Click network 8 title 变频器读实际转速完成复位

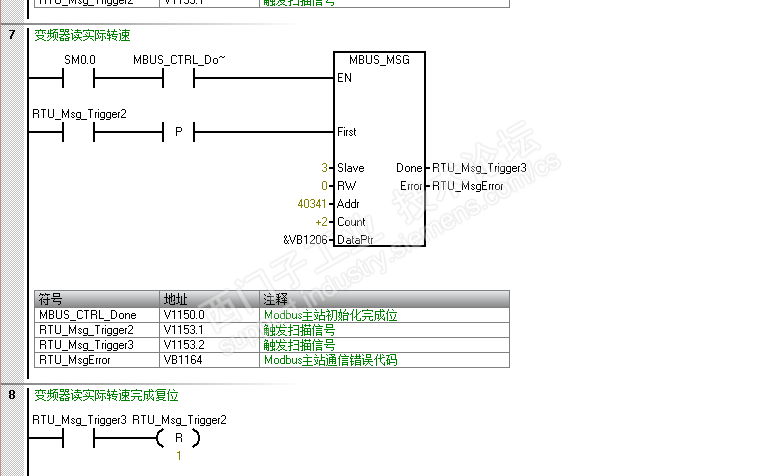coord(106,395)
